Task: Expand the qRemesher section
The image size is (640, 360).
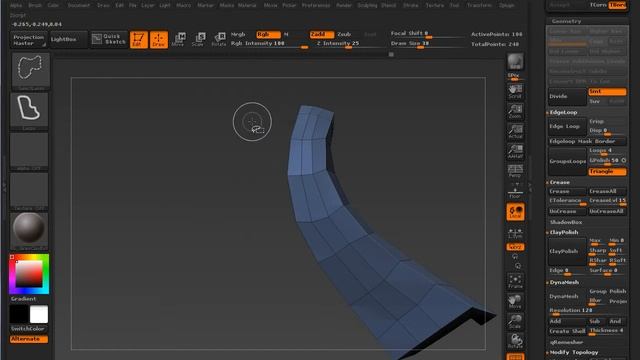Action: (566, 342)
